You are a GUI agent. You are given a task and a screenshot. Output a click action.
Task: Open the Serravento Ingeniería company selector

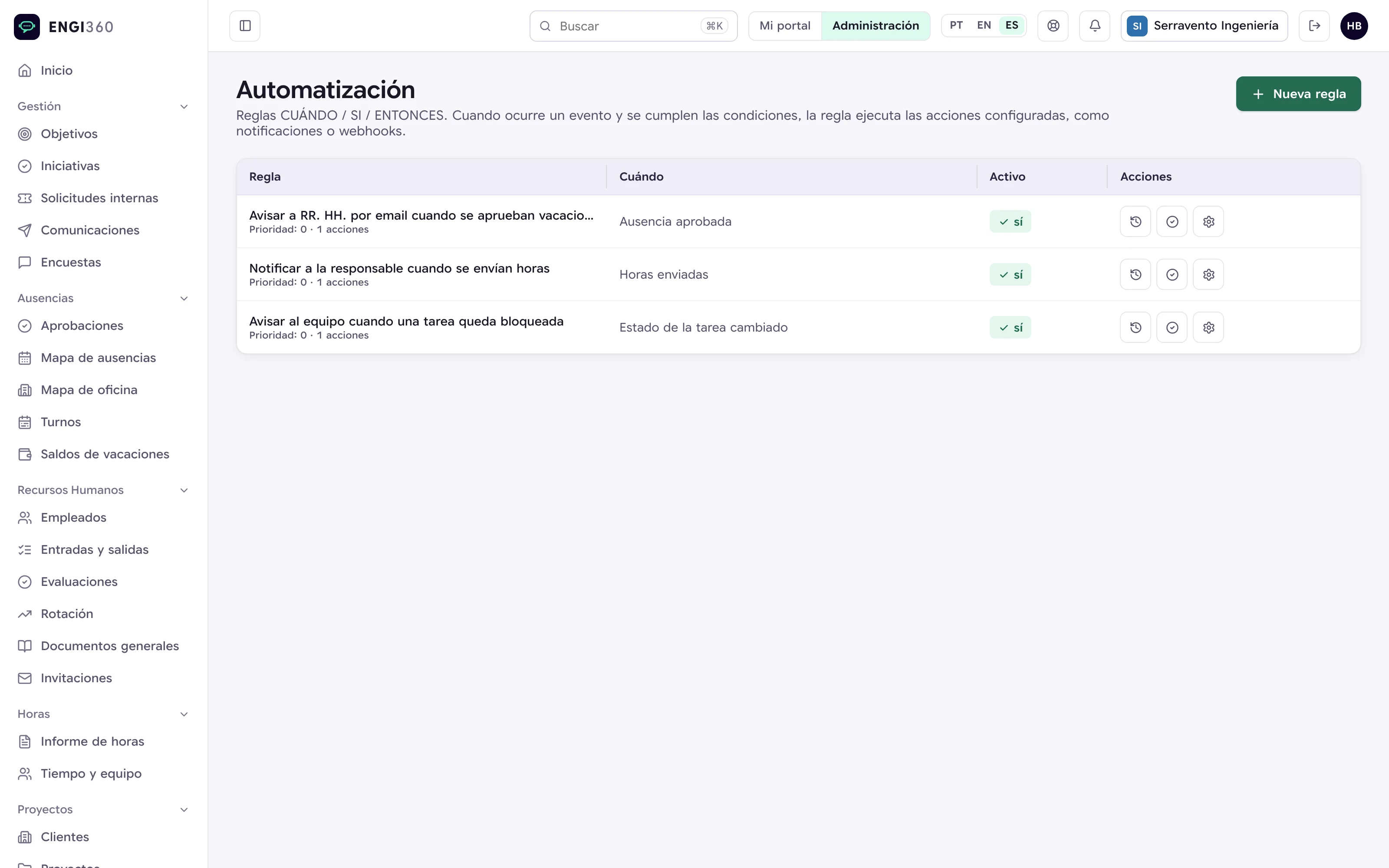click(x=1204, y=26)
